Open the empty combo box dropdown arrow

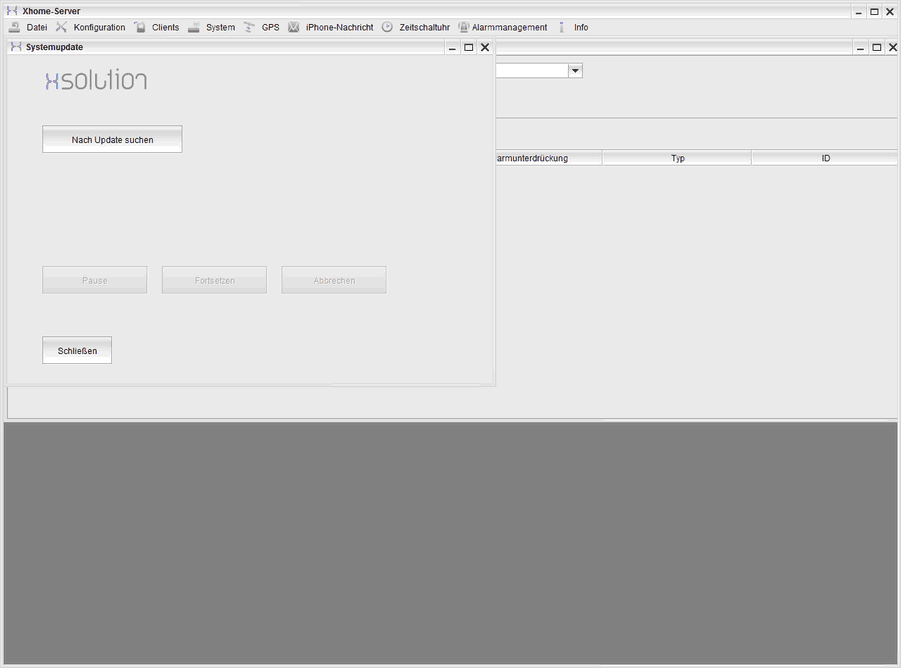pyautogui.click(x=574, y=70)
